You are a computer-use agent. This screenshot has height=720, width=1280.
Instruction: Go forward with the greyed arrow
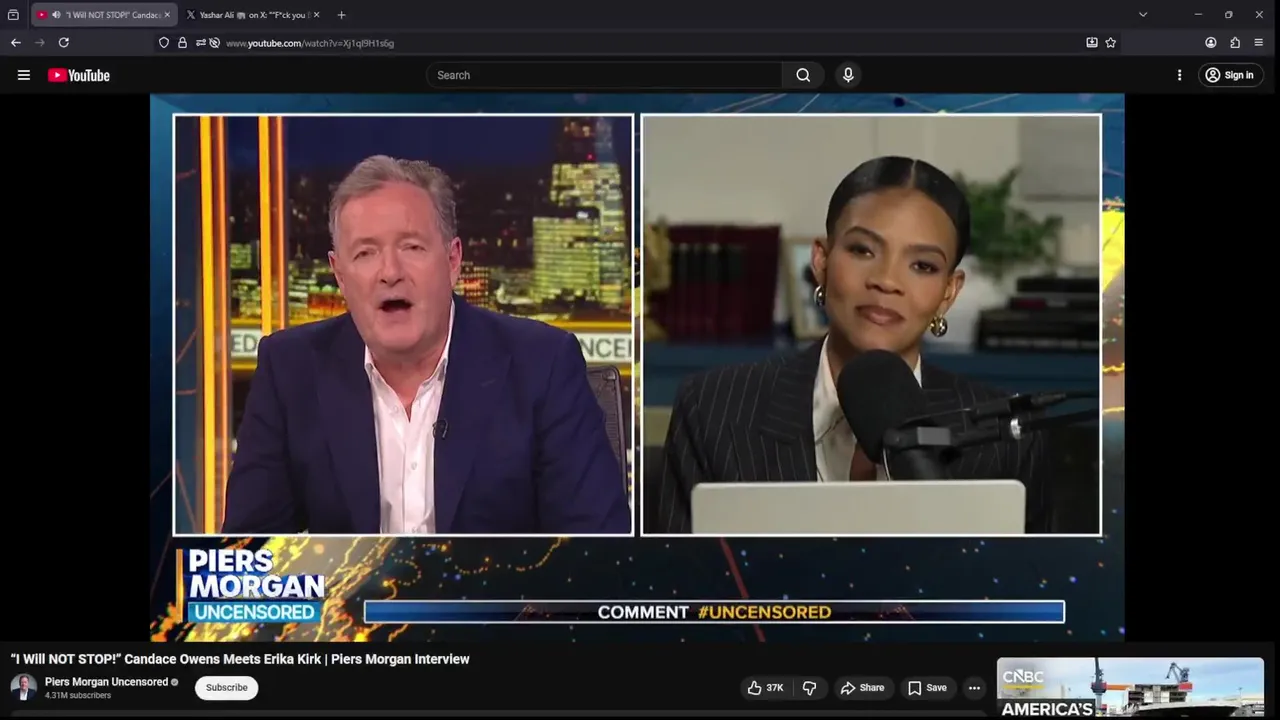(x=39, y=43)
